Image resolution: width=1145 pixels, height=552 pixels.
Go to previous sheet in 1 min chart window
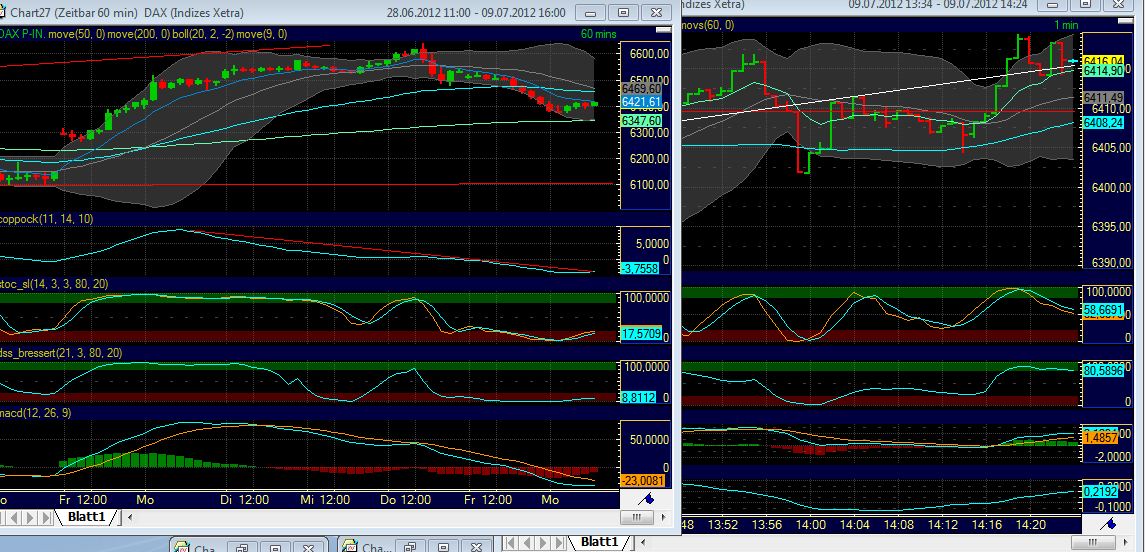[526, 543]
